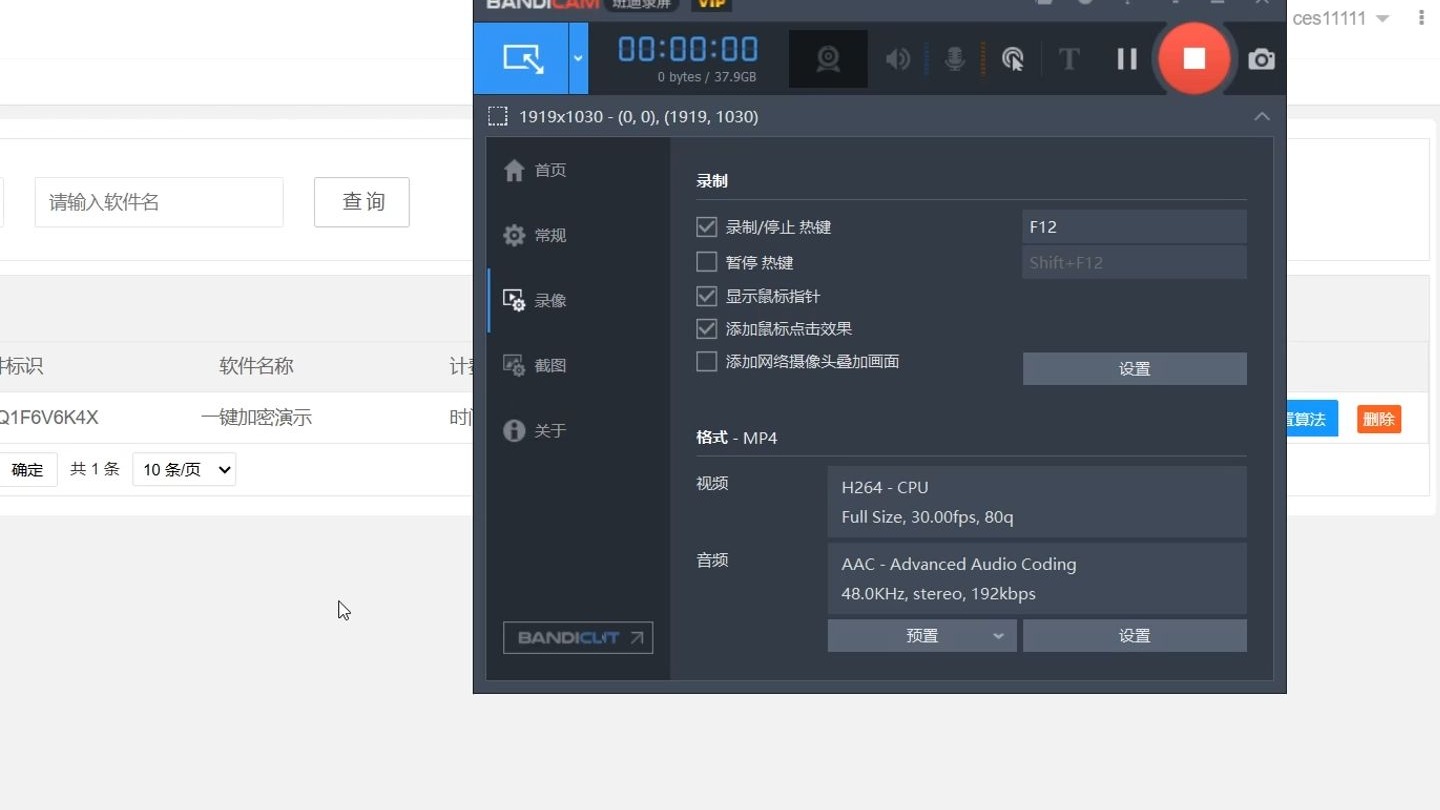This screenshot has width=1440, height=810.
Task: Toggle 显示鼠标指针 checkbox
Action: 707,296
